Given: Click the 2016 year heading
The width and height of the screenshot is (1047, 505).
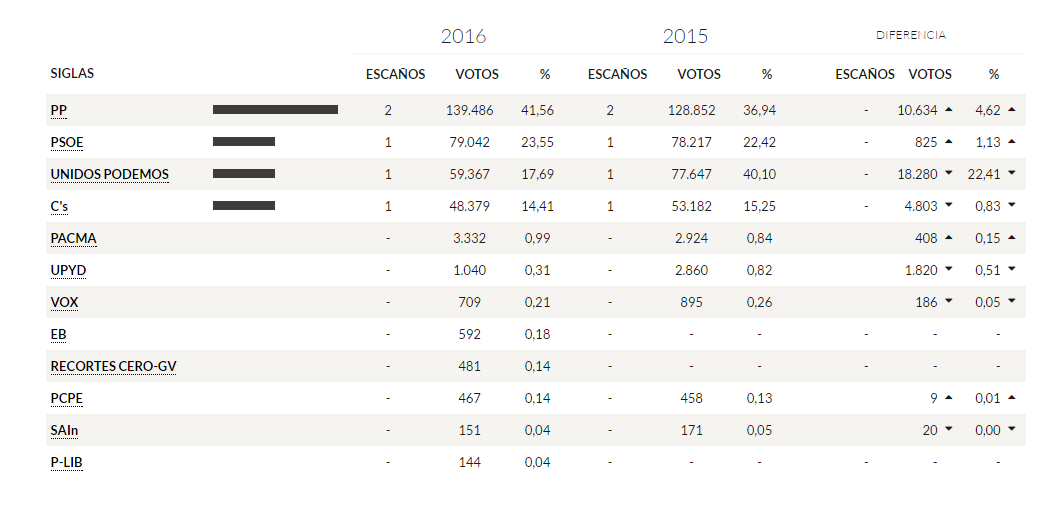Looking at the screenshot, I should pos(463,37).
